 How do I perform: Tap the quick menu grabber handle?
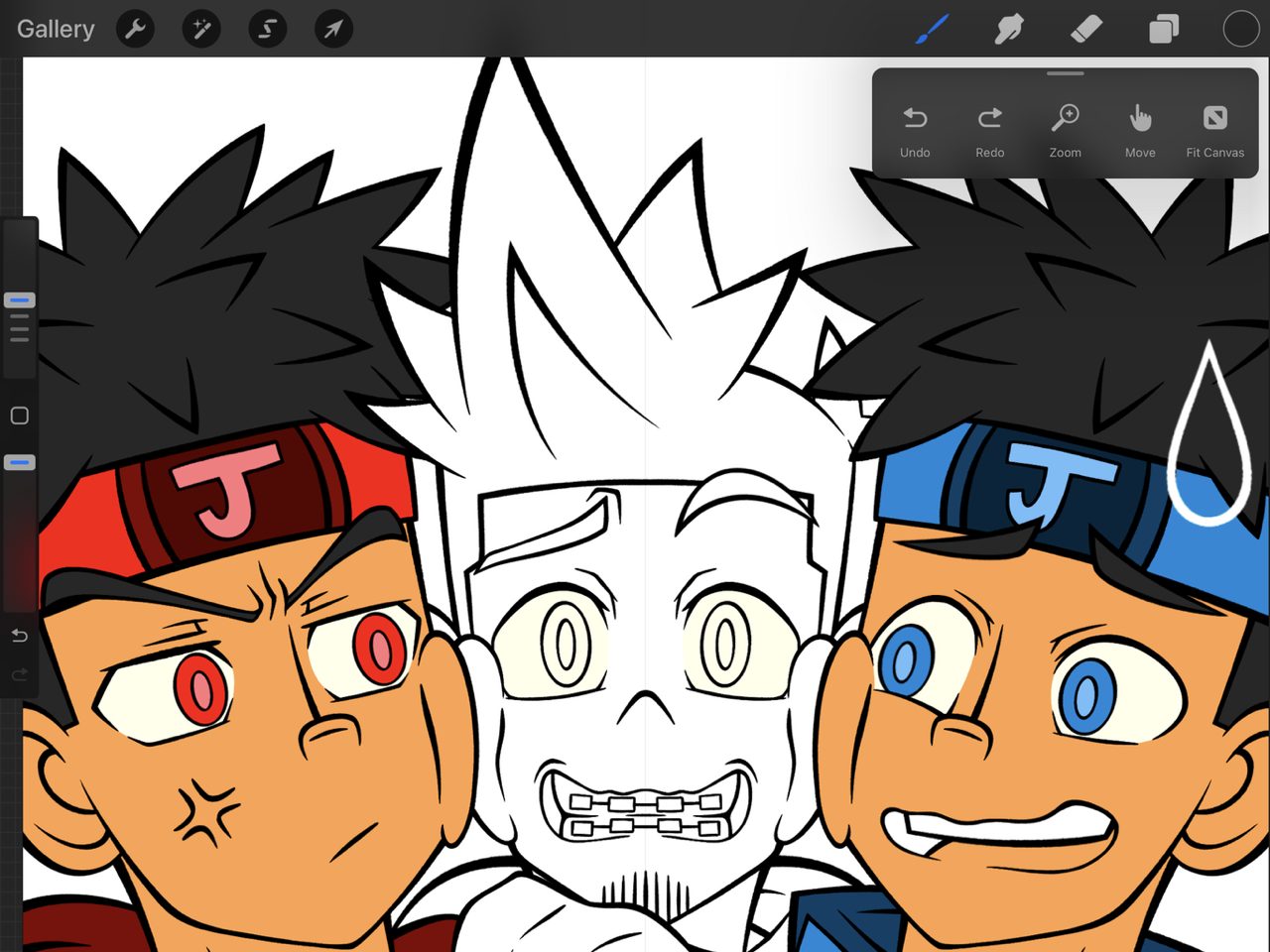(1065, 73)
